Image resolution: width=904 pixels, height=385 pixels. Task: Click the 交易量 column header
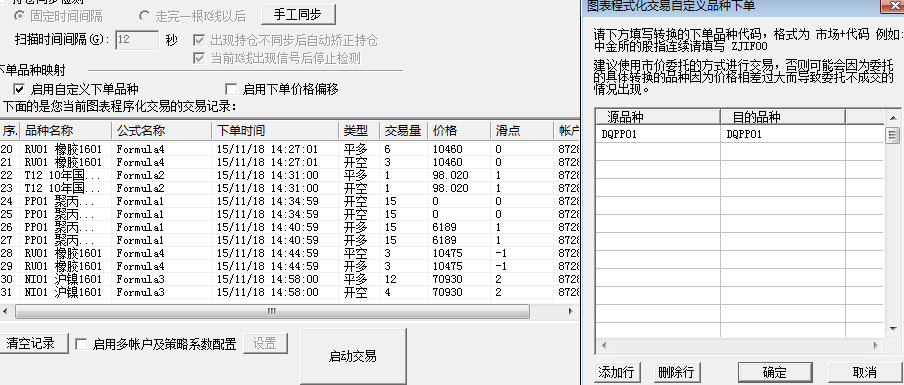(x=404, y=131)
